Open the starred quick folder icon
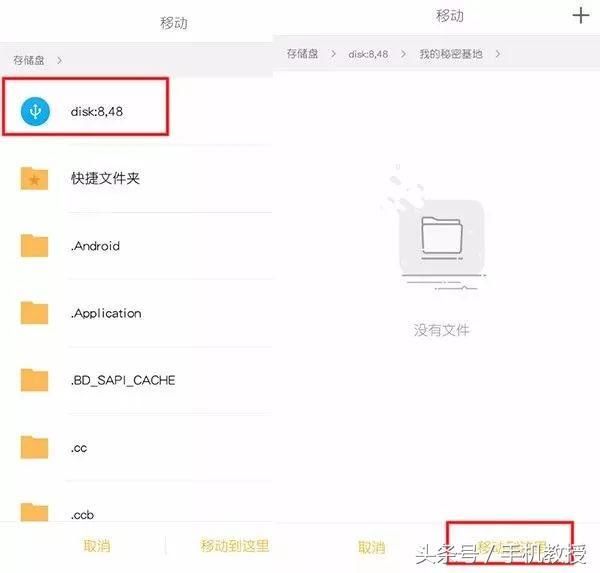This screenshot has height=573, width=600. (35, 179)
